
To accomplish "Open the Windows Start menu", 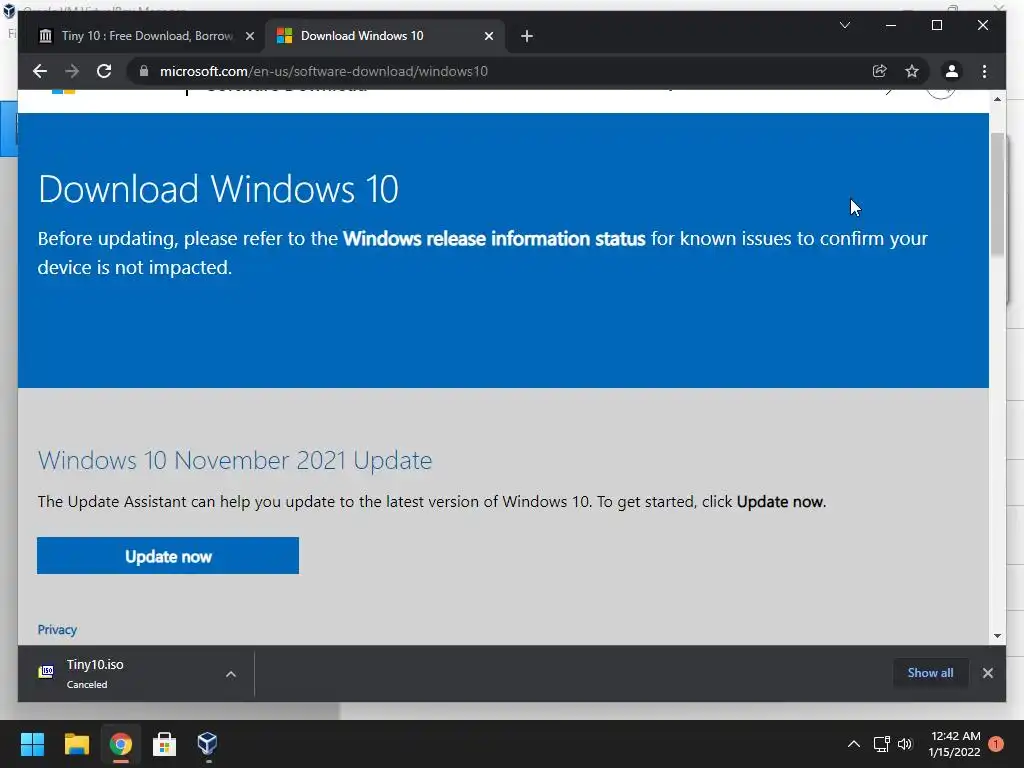I will point(32,744).
